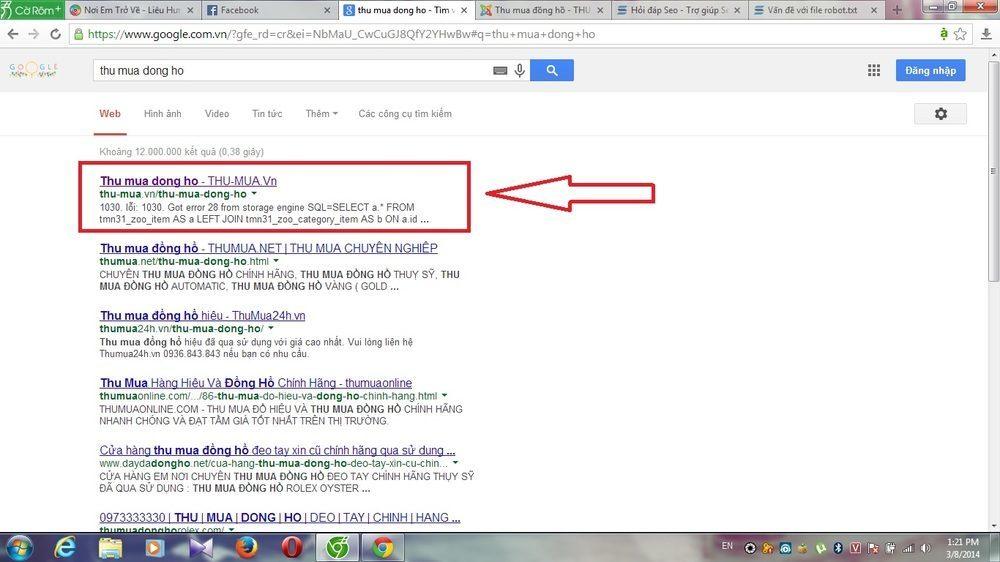Open '0973333330 | THU | MUA' result
1000x562 pixels.
[279, 517]
